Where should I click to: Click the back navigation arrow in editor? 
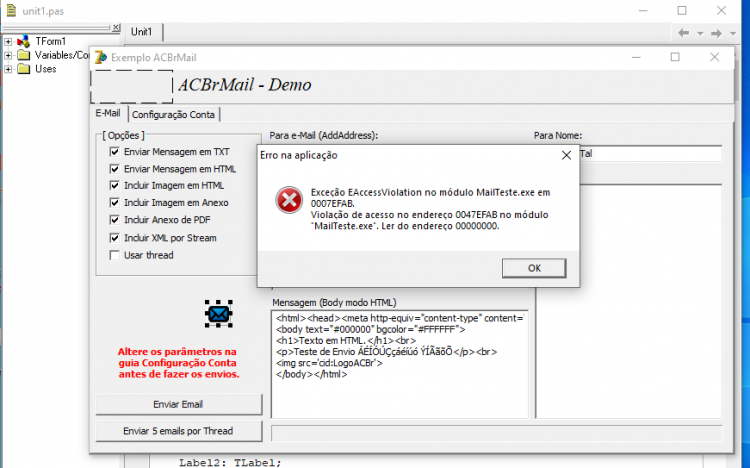tap(684, 33)
